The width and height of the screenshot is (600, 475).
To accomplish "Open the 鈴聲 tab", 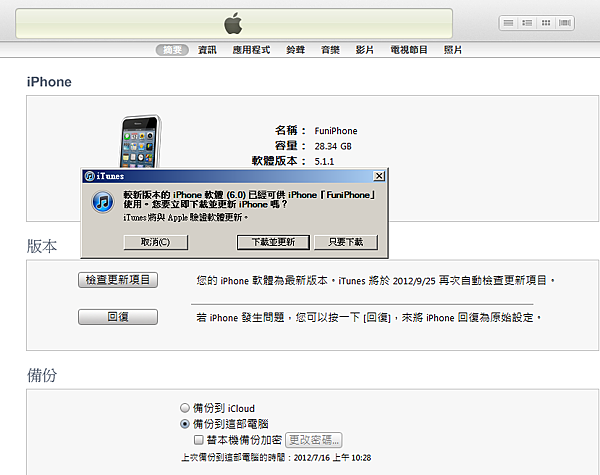I will click(295, 50).
